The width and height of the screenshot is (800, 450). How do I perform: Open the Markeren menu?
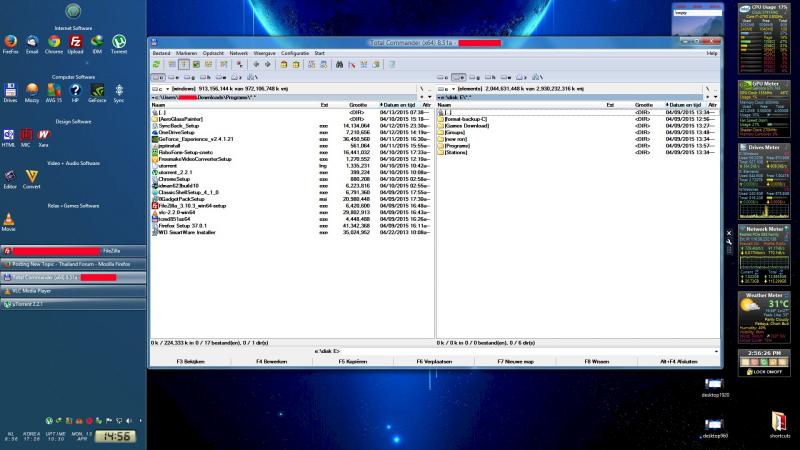(186, 53)
